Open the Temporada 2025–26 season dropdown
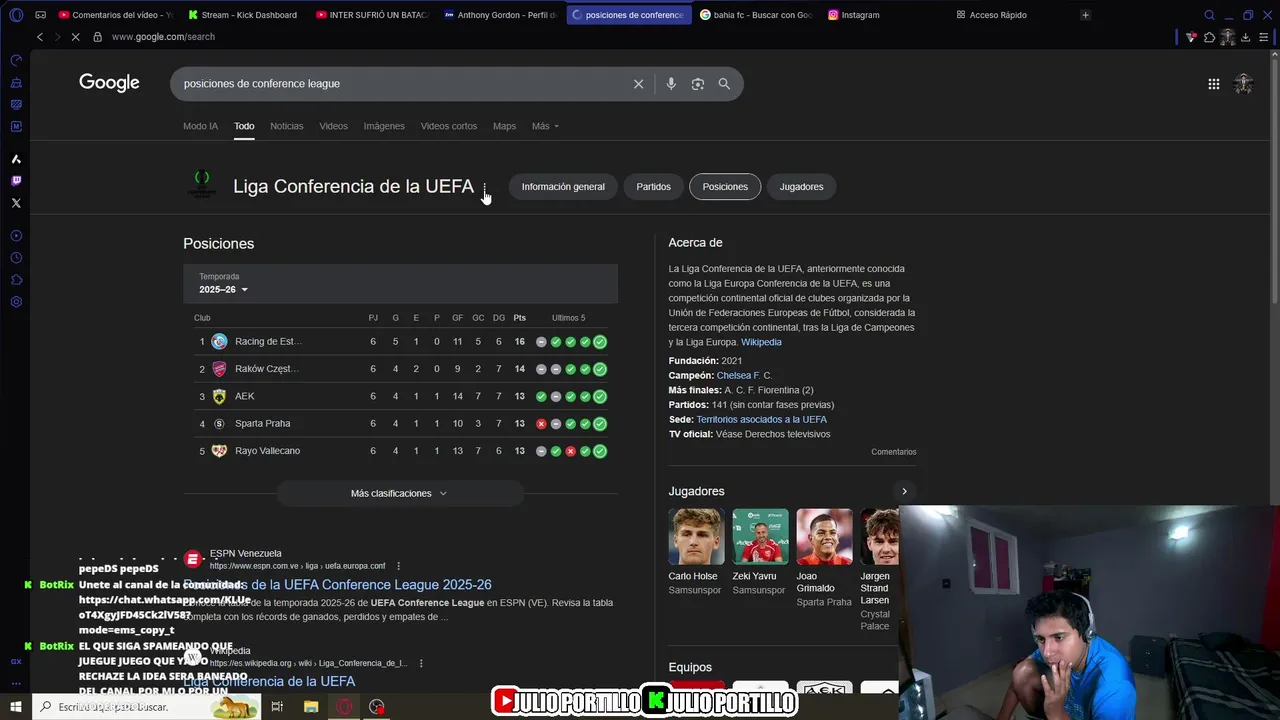1280x720 pixels. click(x=223, y=290)
